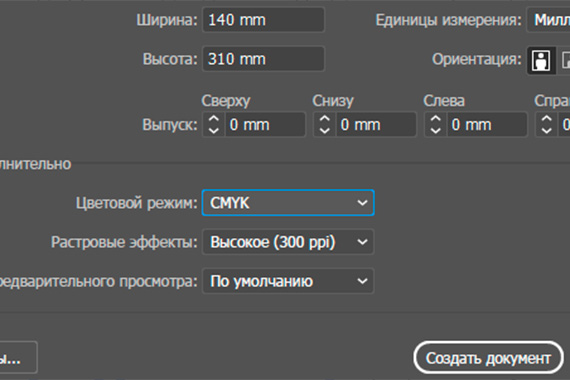570x380 pixels.
Task: Select portrait orientation icon
Action: click(541, 60)
